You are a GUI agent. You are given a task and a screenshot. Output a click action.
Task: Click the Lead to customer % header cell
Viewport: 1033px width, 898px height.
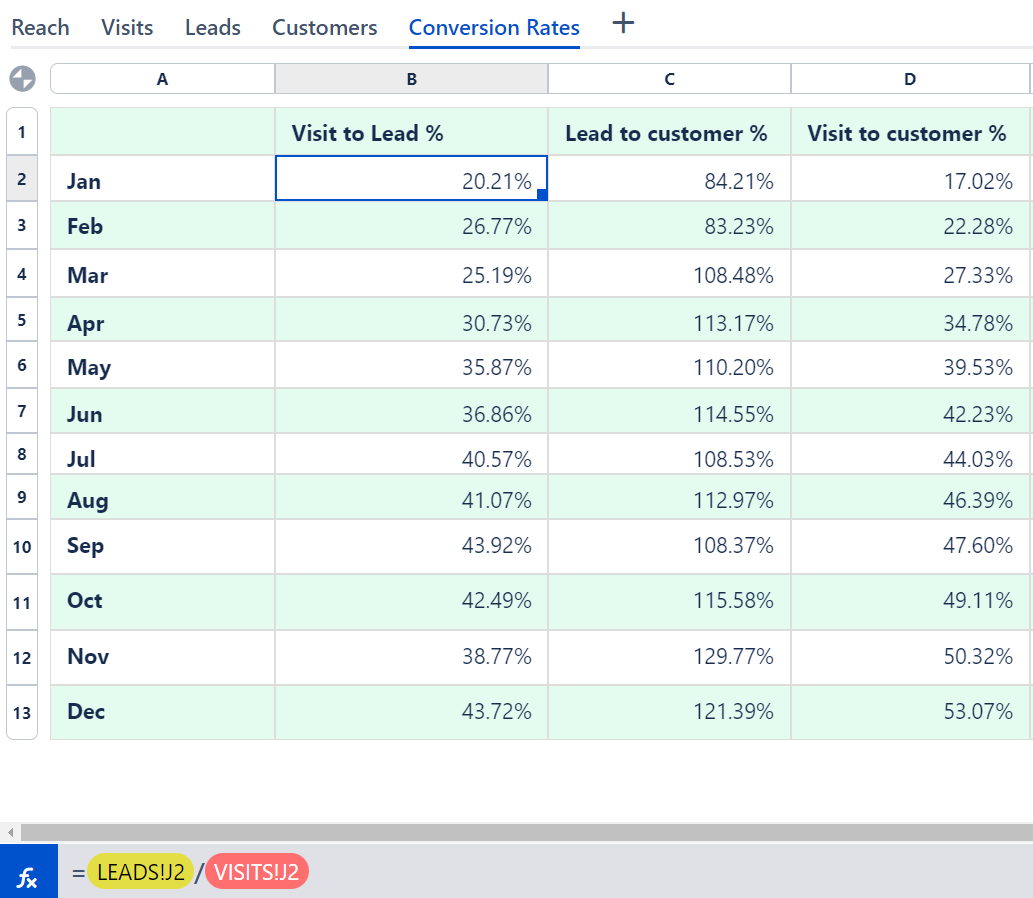coord(668,132)
